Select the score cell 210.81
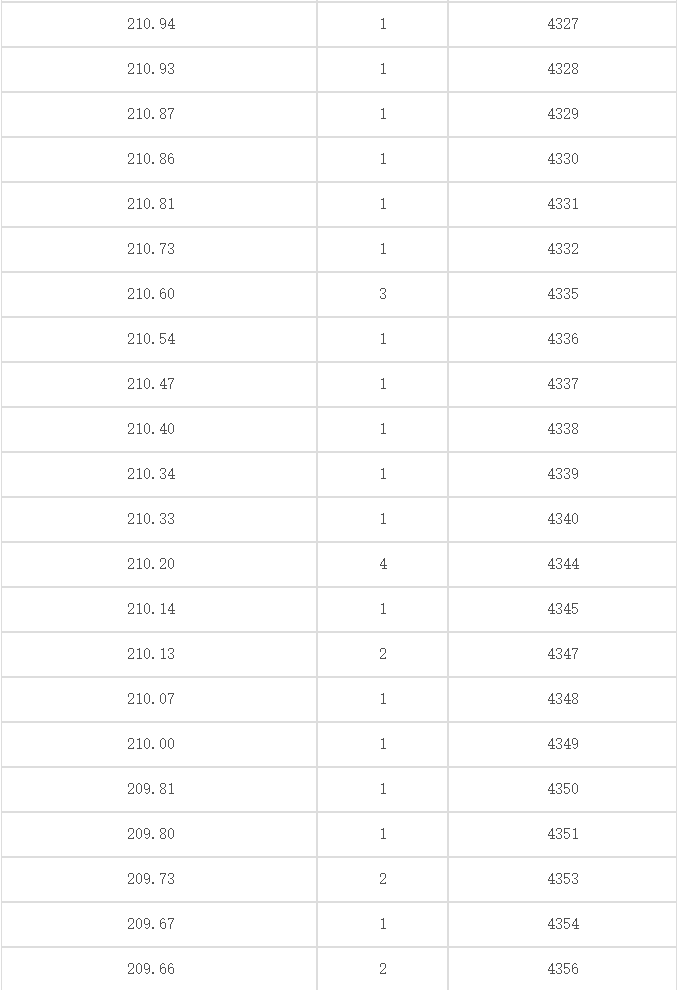Screen dimensions: 678x990 (151, 204)
